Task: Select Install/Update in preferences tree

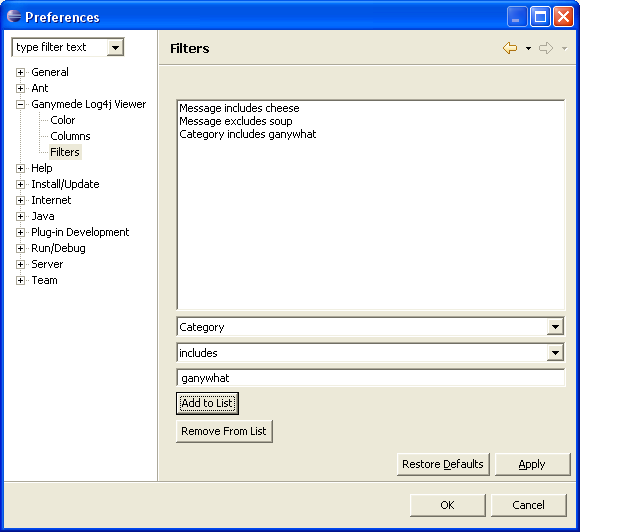Action: click(65, 184)
